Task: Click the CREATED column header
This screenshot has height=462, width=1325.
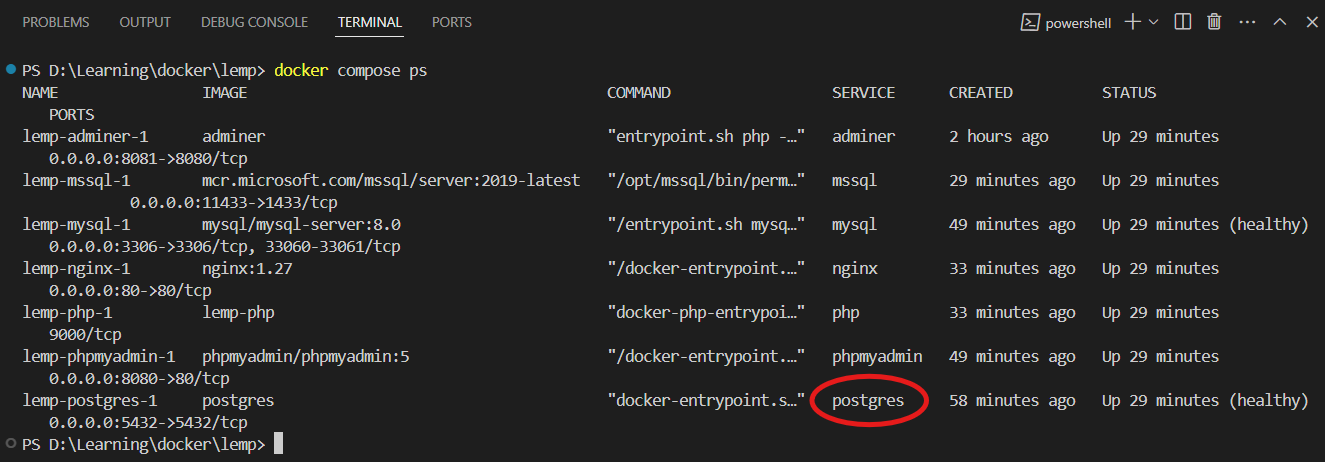Action: [981, 92]
